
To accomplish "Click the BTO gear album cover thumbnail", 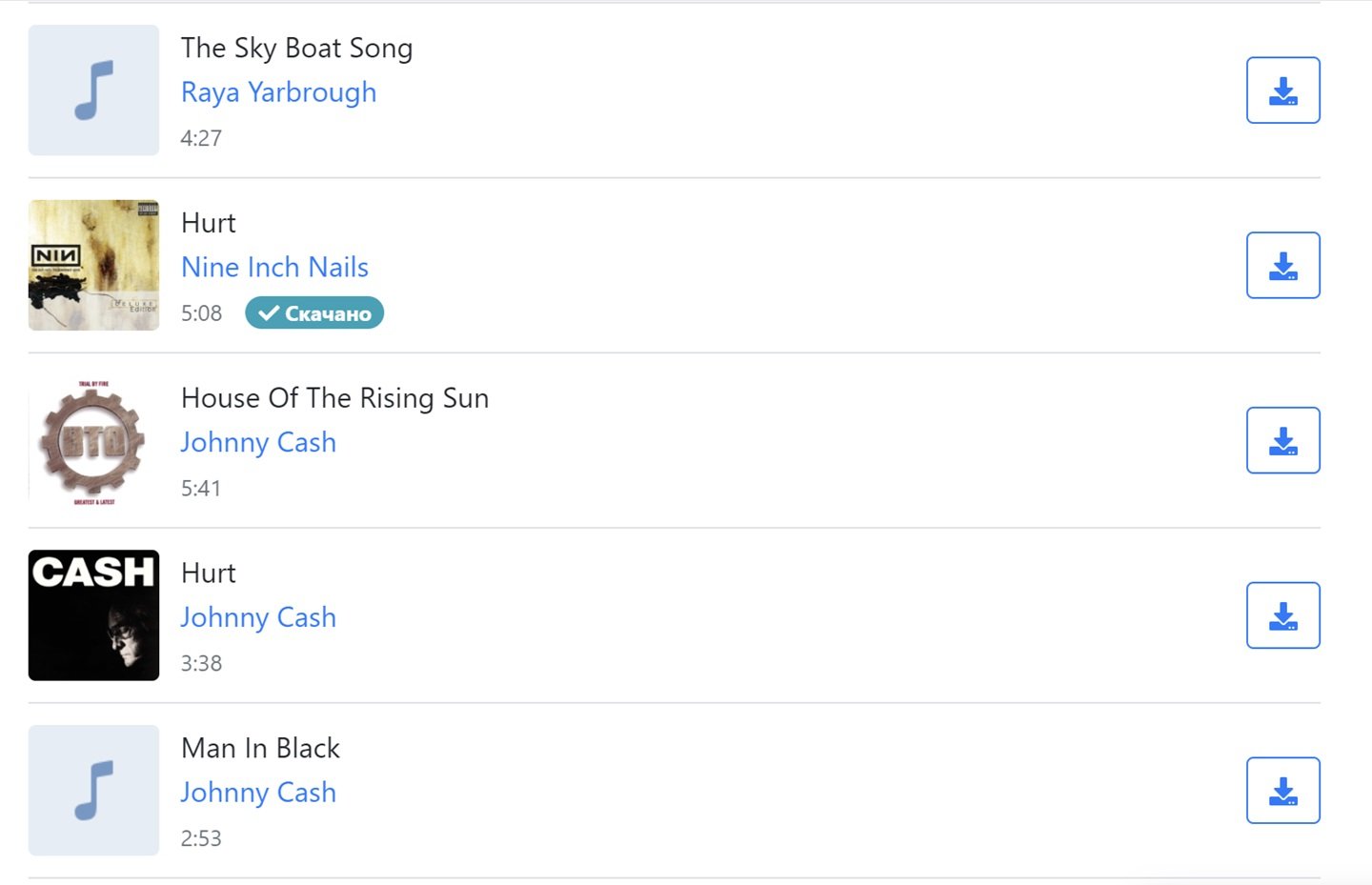I will click(93, 441).
